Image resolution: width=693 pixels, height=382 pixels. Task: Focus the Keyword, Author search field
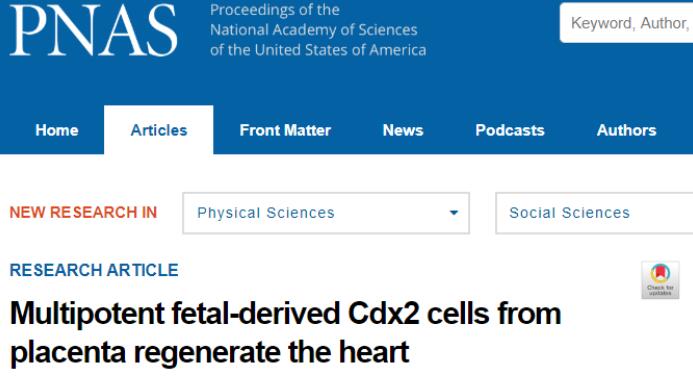tap(626, 23)
